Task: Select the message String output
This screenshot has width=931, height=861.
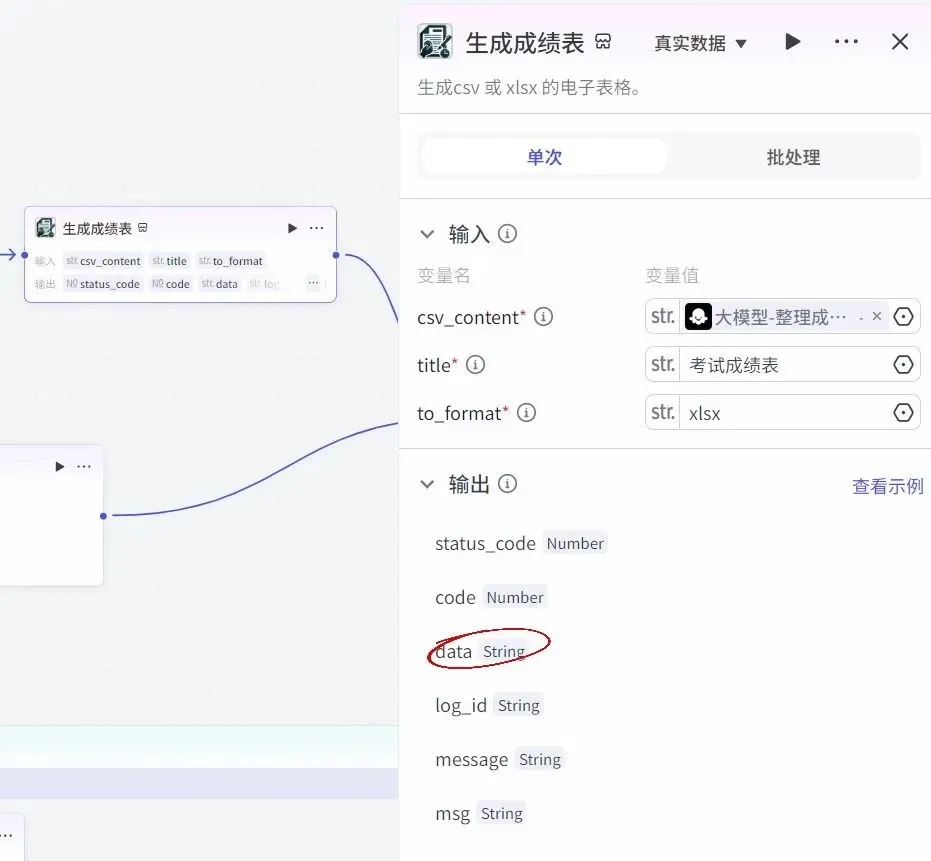Action: (499, 759)
